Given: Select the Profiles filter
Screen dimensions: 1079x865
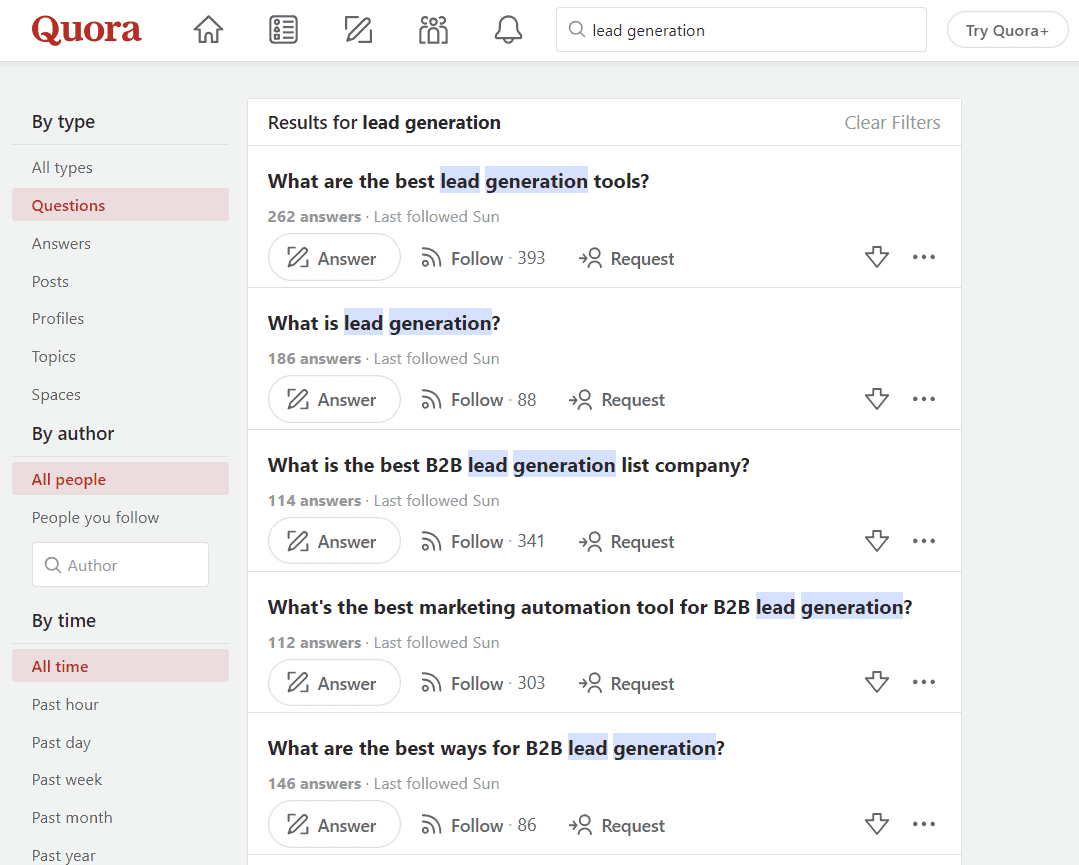Looking at the screenshot, I should (120, 319).
